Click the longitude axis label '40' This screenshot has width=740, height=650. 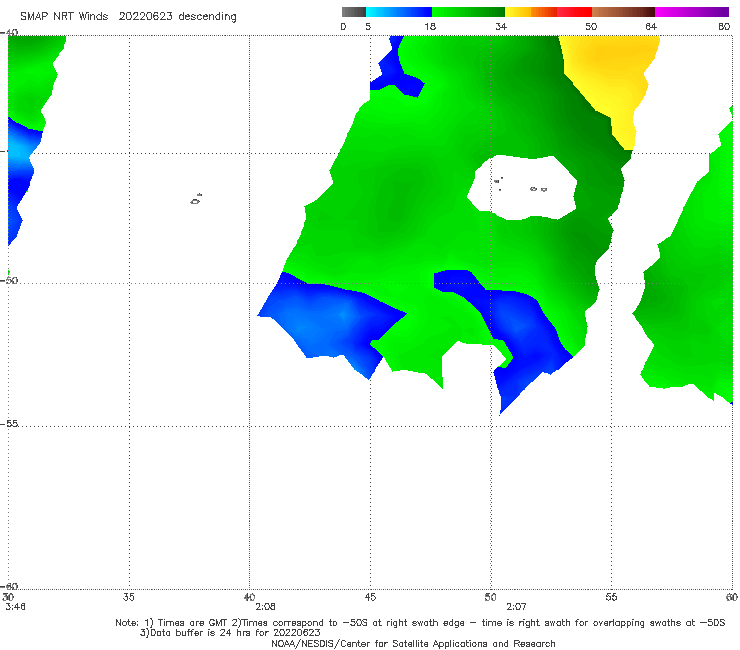click(249, 597)
